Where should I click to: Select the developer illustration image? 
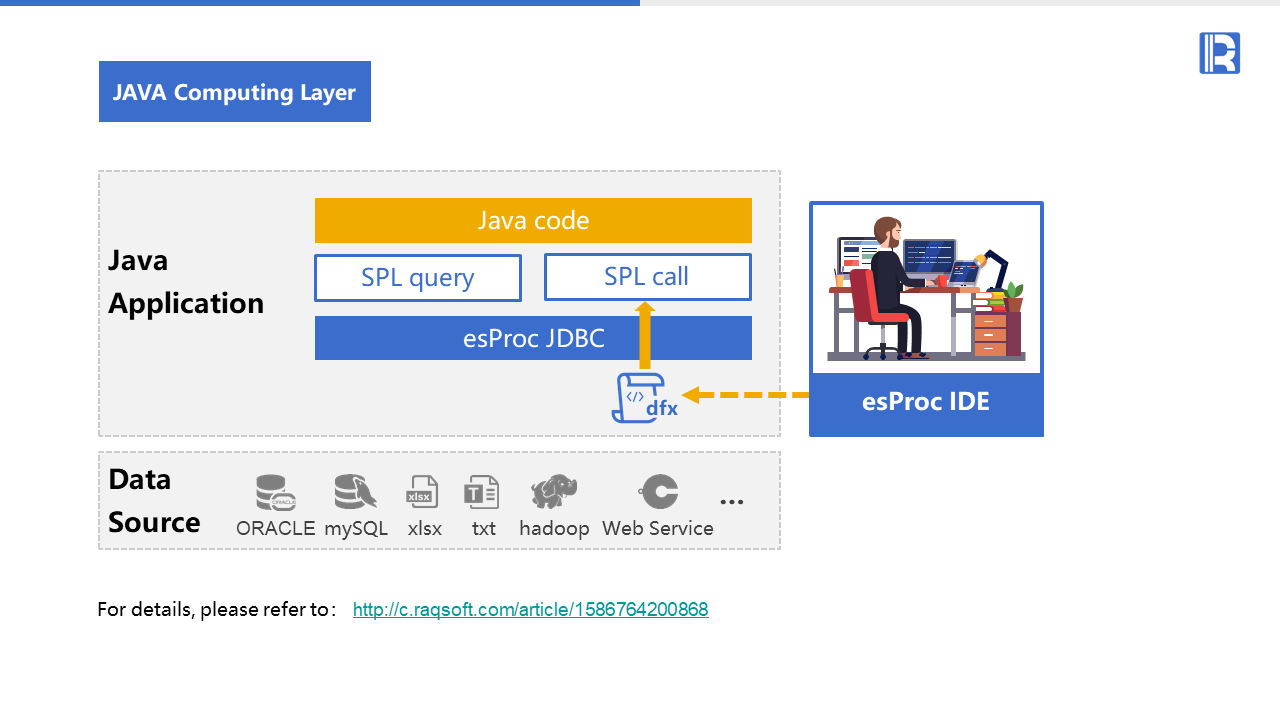click(x=927, y=289)
